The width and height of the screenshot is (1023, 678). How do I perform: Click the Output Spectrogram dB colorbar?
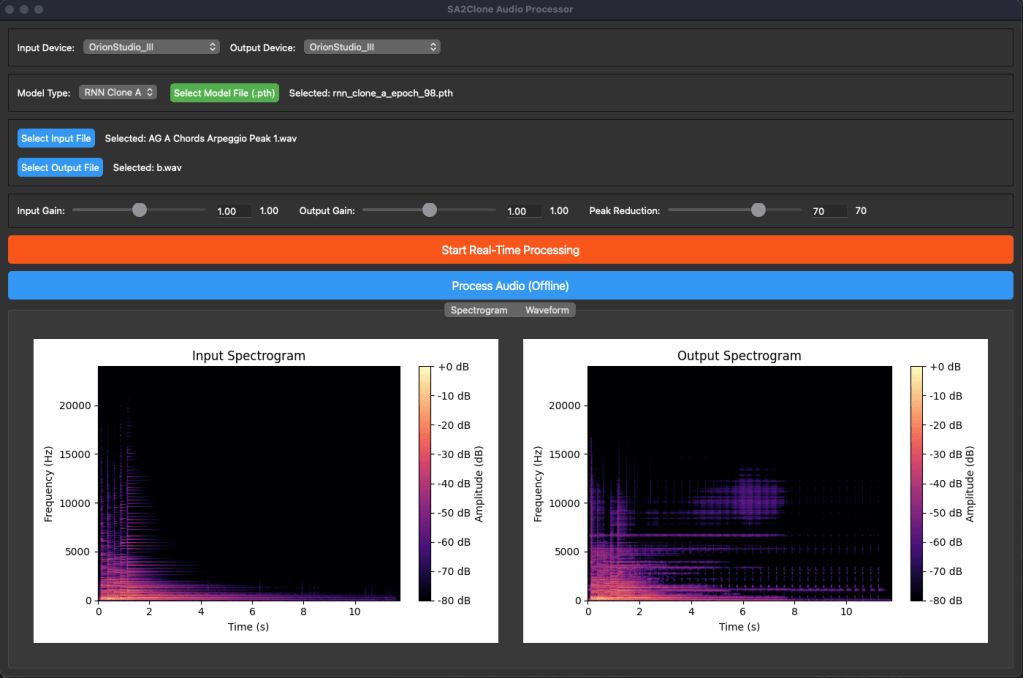[917, 483]
